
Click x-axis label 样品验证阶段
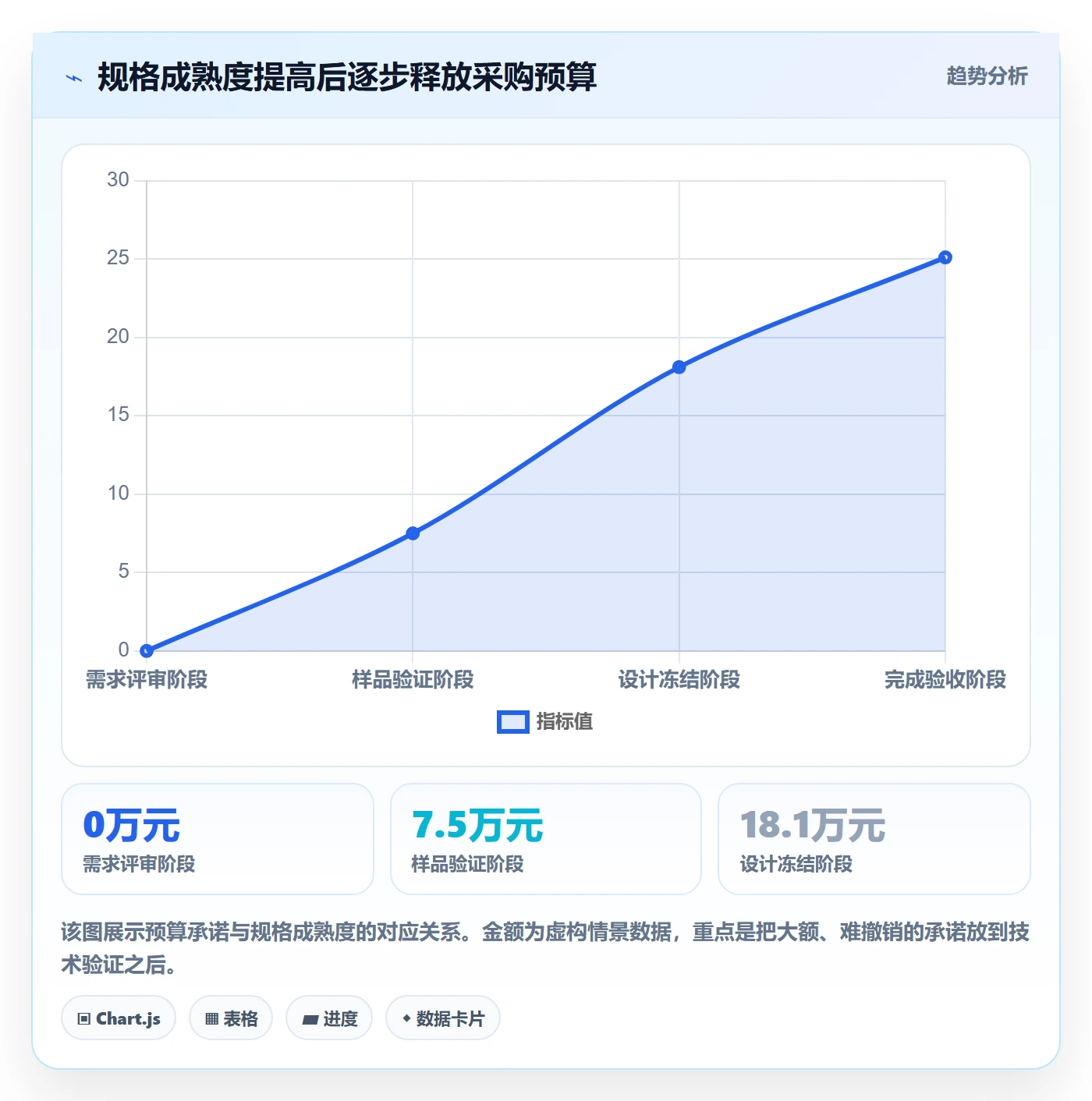413,680
